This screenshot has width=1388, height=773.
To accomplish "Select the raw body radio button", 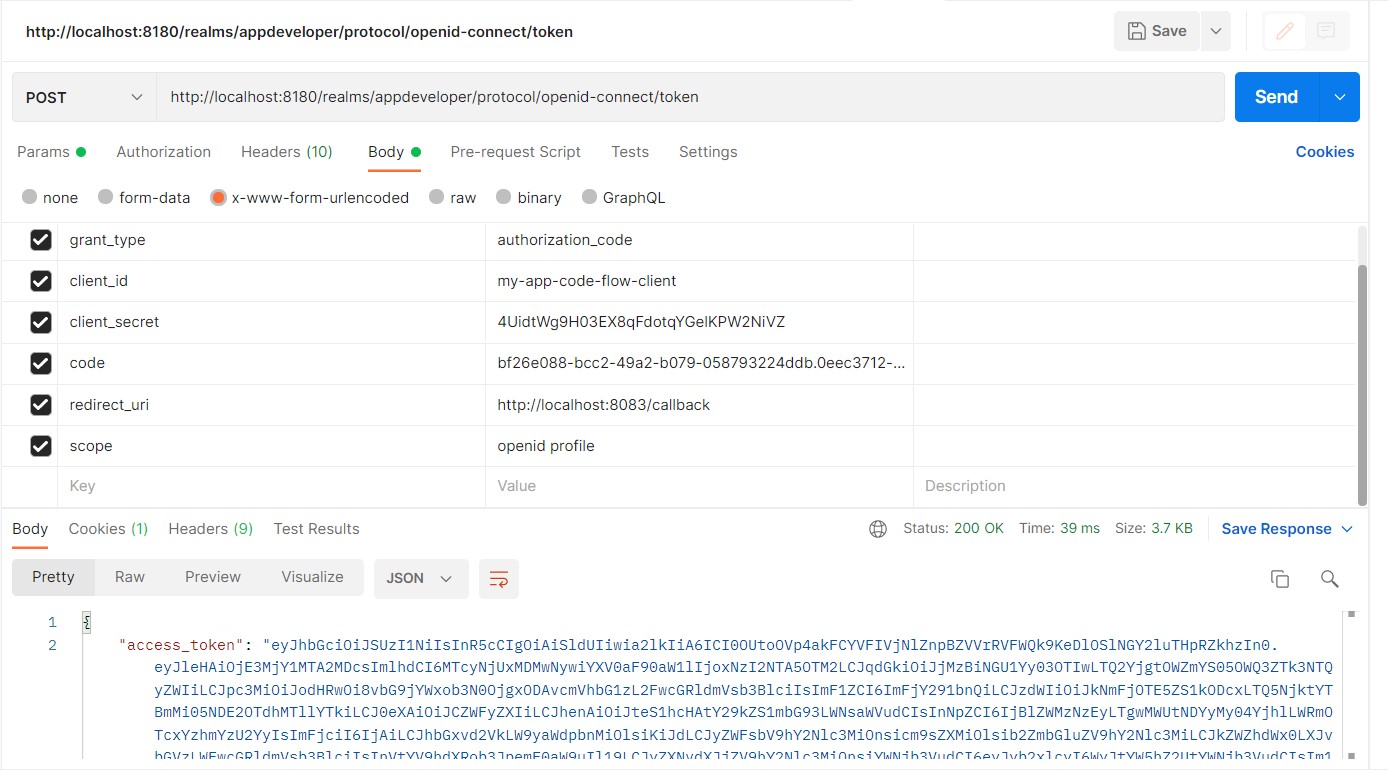I will click(437, 197).
